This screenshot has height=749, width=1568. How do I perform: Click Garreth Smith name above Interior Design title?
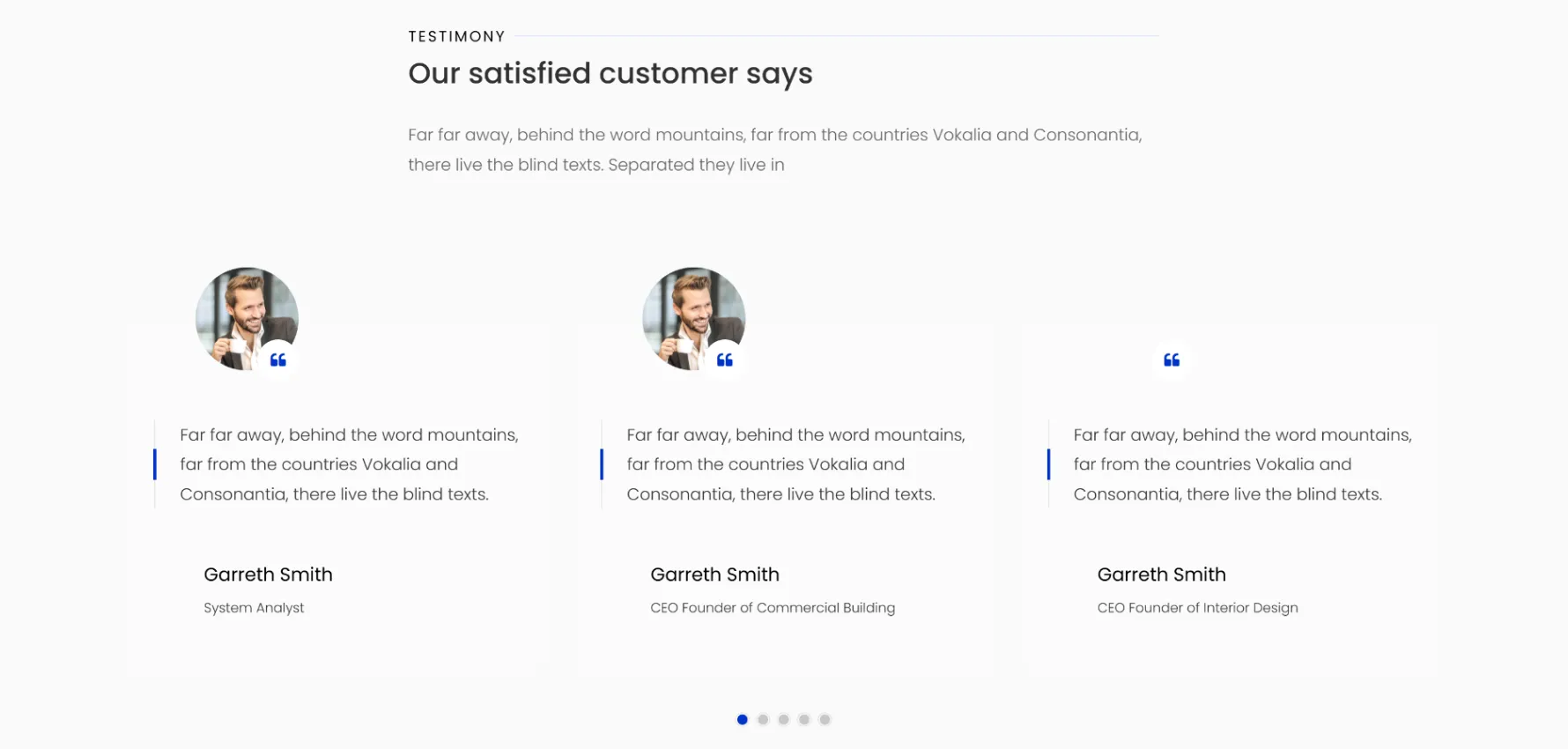pos(1162,575)
